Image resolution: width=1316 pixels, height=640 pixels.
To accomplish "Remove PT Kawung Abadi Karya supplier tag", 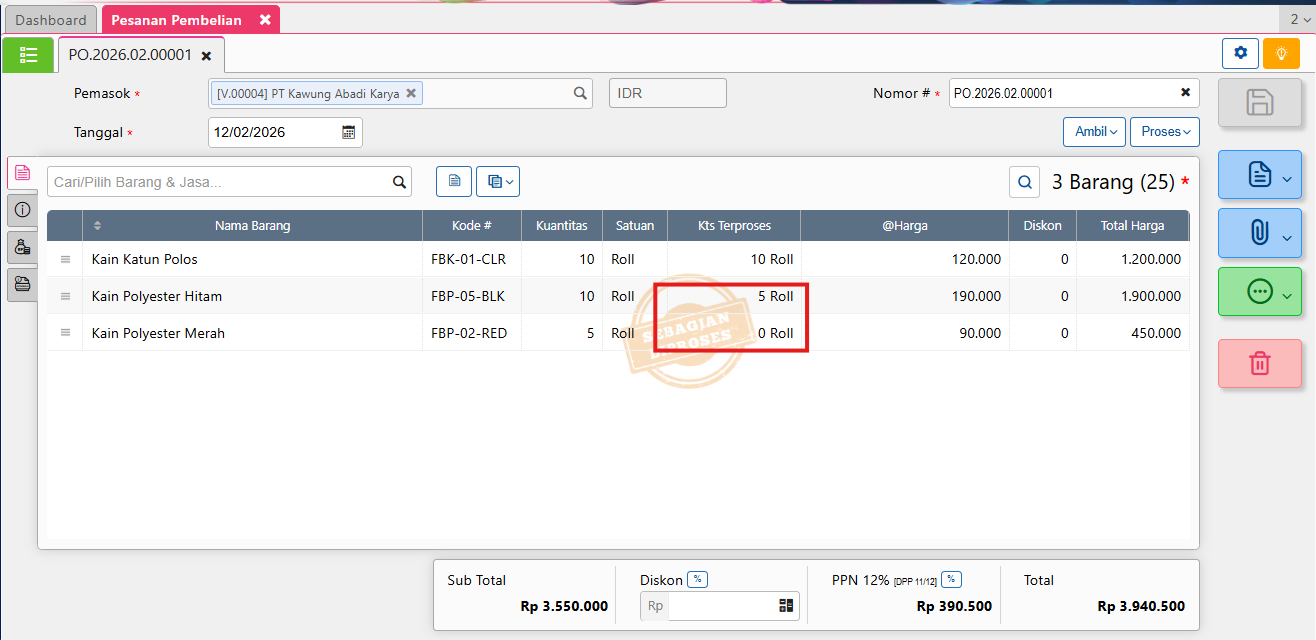I will [x=411, y=93].
